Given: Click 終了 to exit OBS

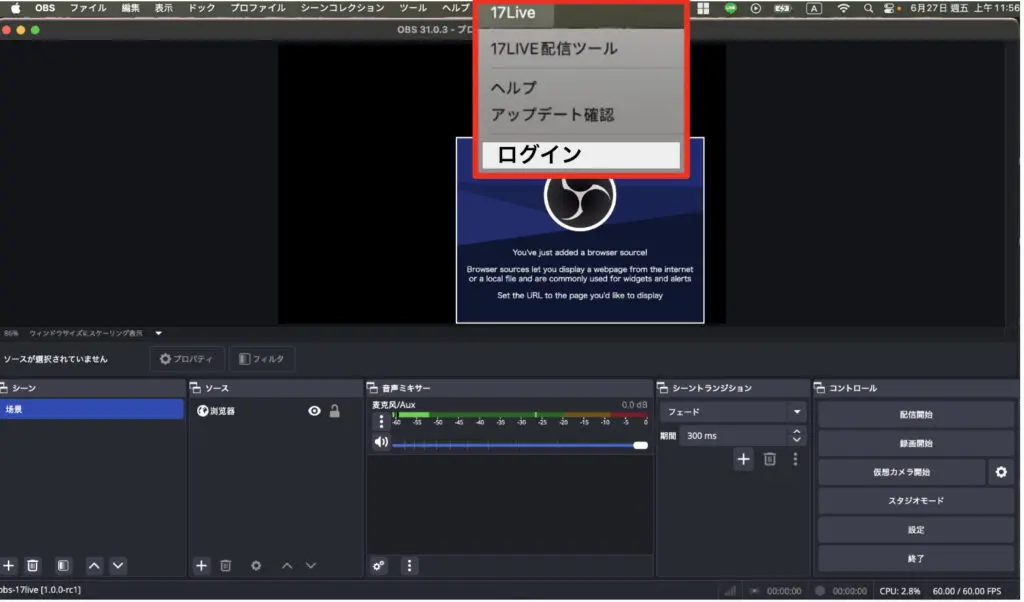Looking at the screenshot, I should (916, 560).
